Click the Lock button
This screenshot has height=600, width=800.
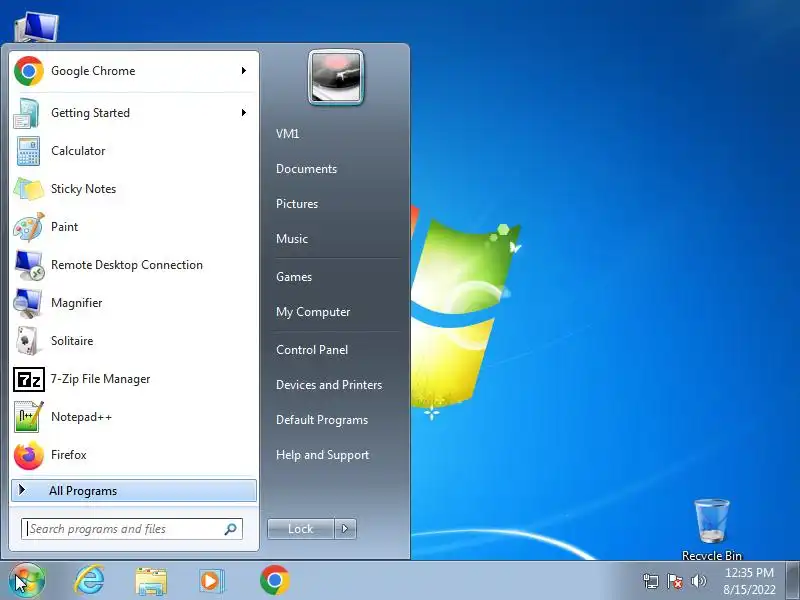tap(301, 529)
